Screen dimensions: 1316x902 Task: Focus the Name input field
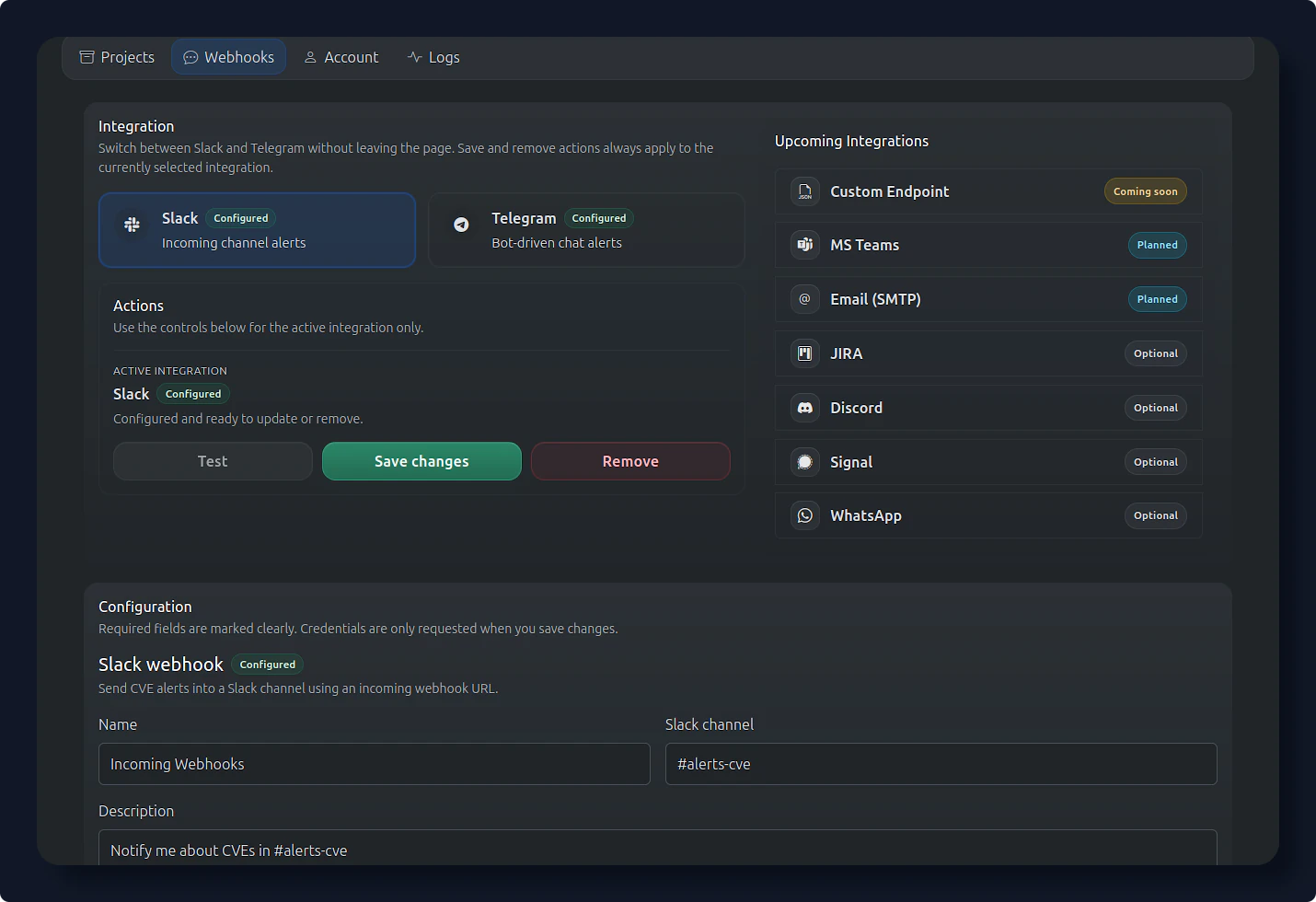coord(375,764)
